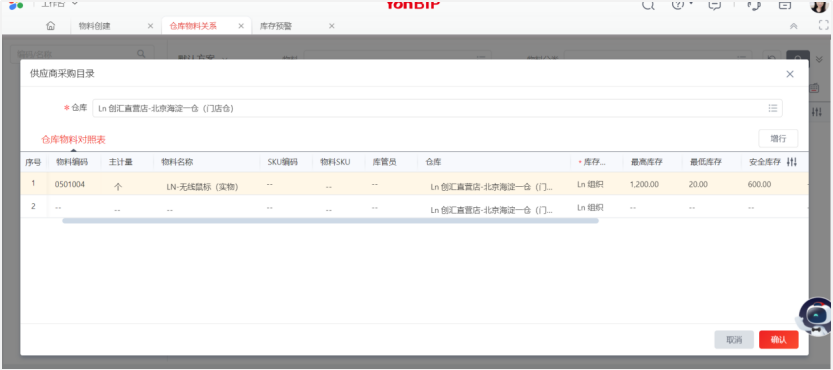833x370 pixels.
Task: Select the cell LN-无线鼠标（实物）
Action: click(x=202, y=187)
